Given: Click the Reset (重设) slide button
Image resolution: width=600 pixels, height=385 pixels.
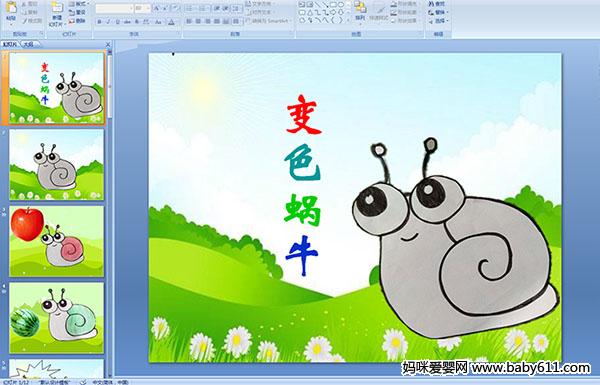Looking at the screenshot, I should (x=77, y=13).
